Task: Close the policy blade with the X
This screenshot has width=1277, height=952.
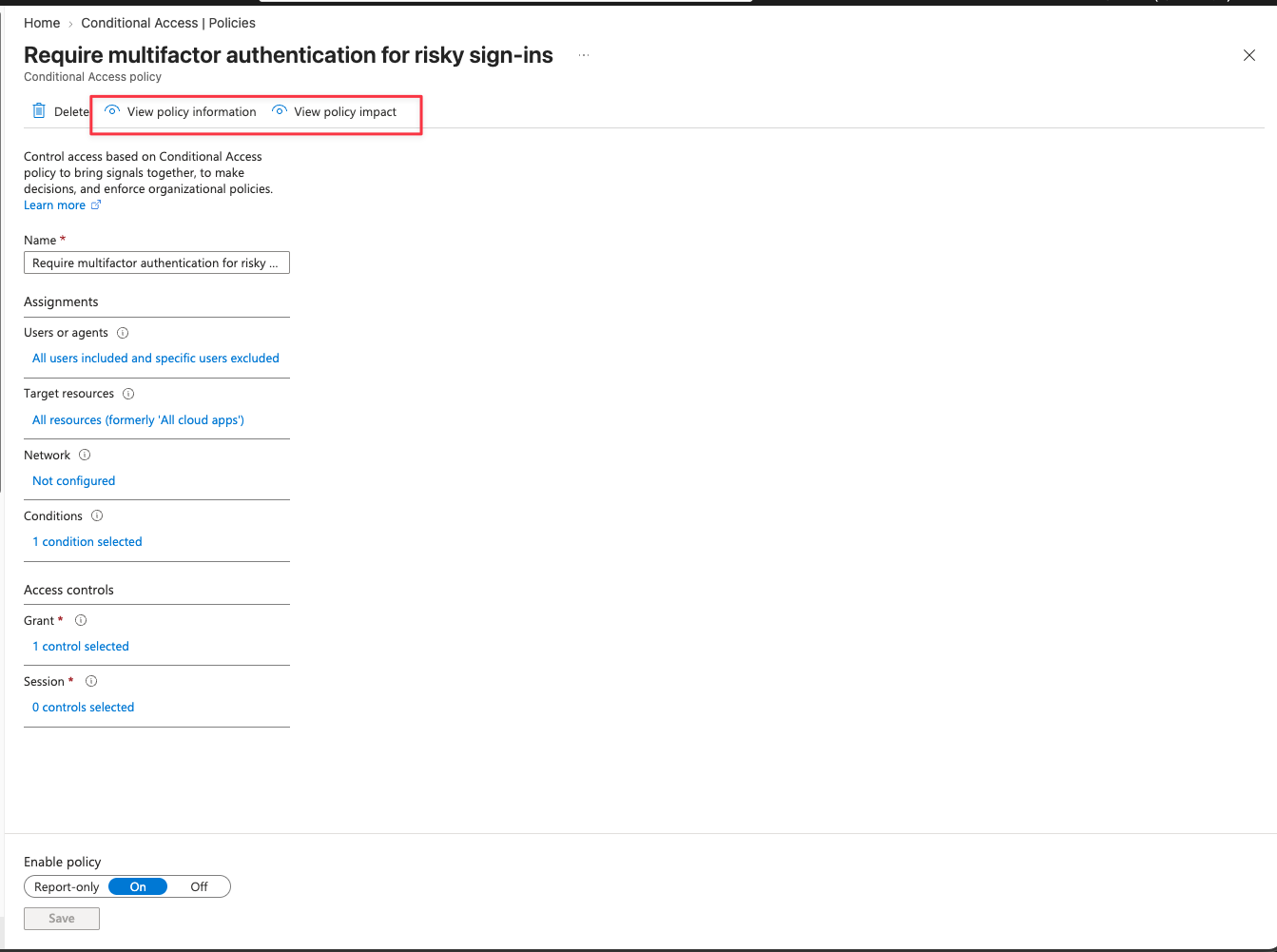Action: [1249, 55]
